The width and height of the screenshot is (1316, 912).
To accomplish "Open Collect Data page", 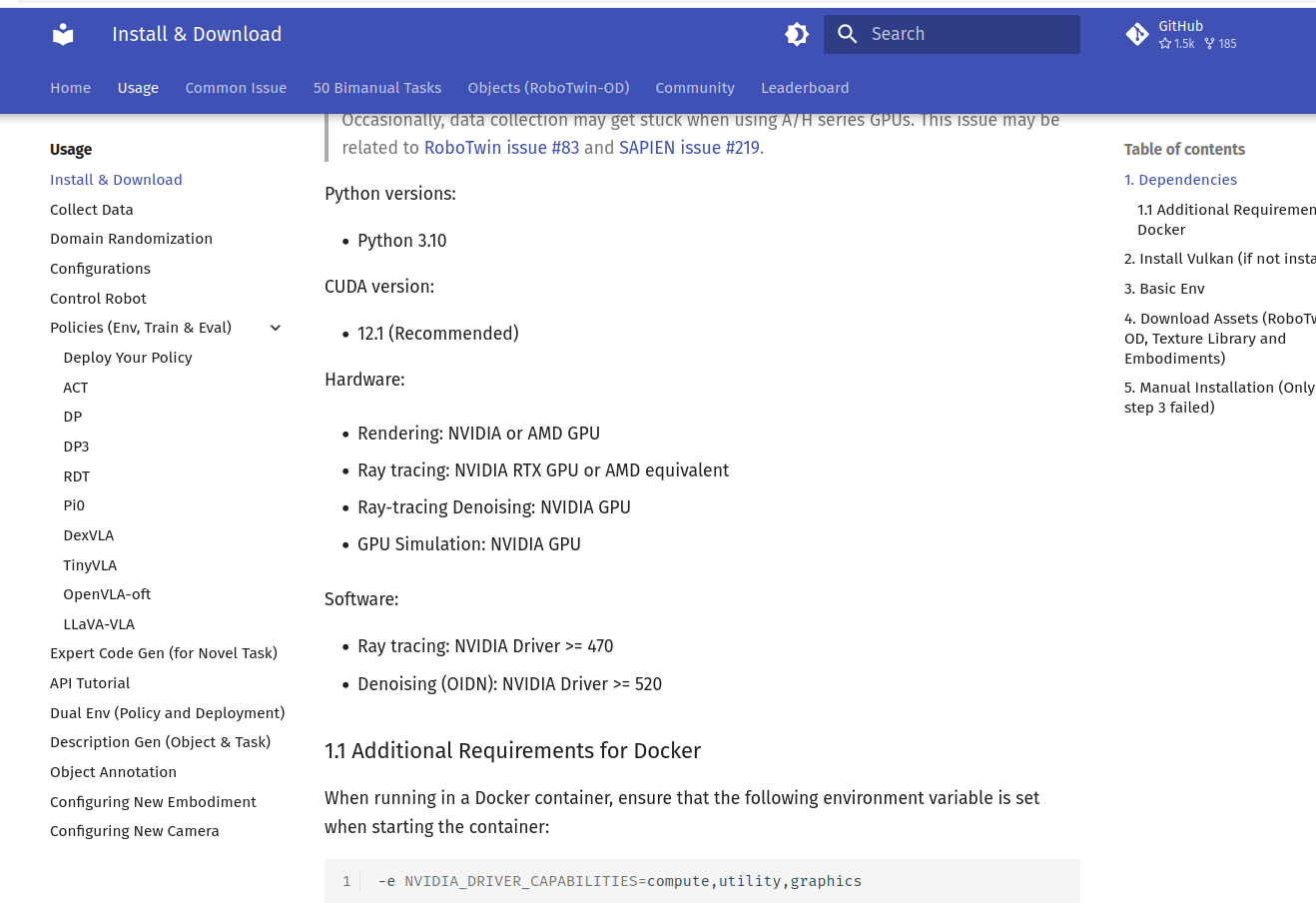I will click(92, 210).
